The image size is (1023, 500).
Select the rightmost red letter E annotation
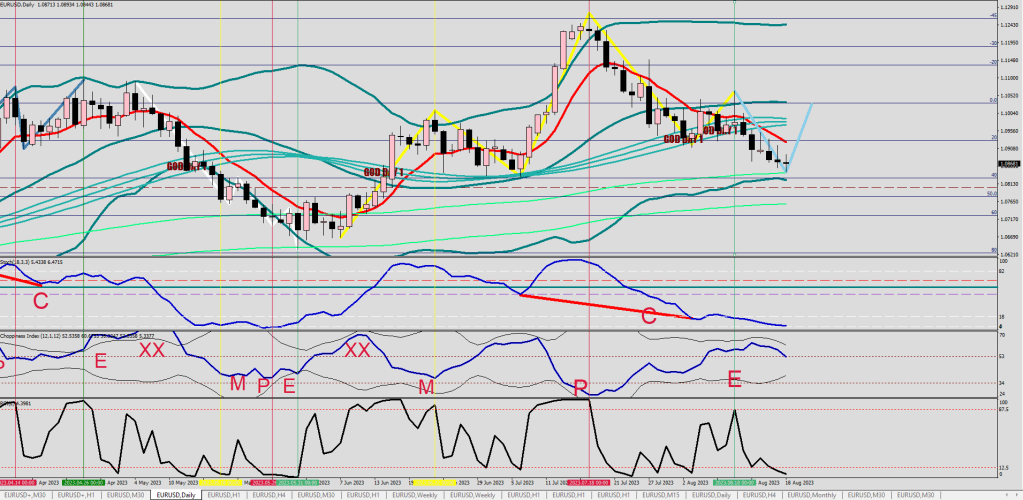coord(734,378)
